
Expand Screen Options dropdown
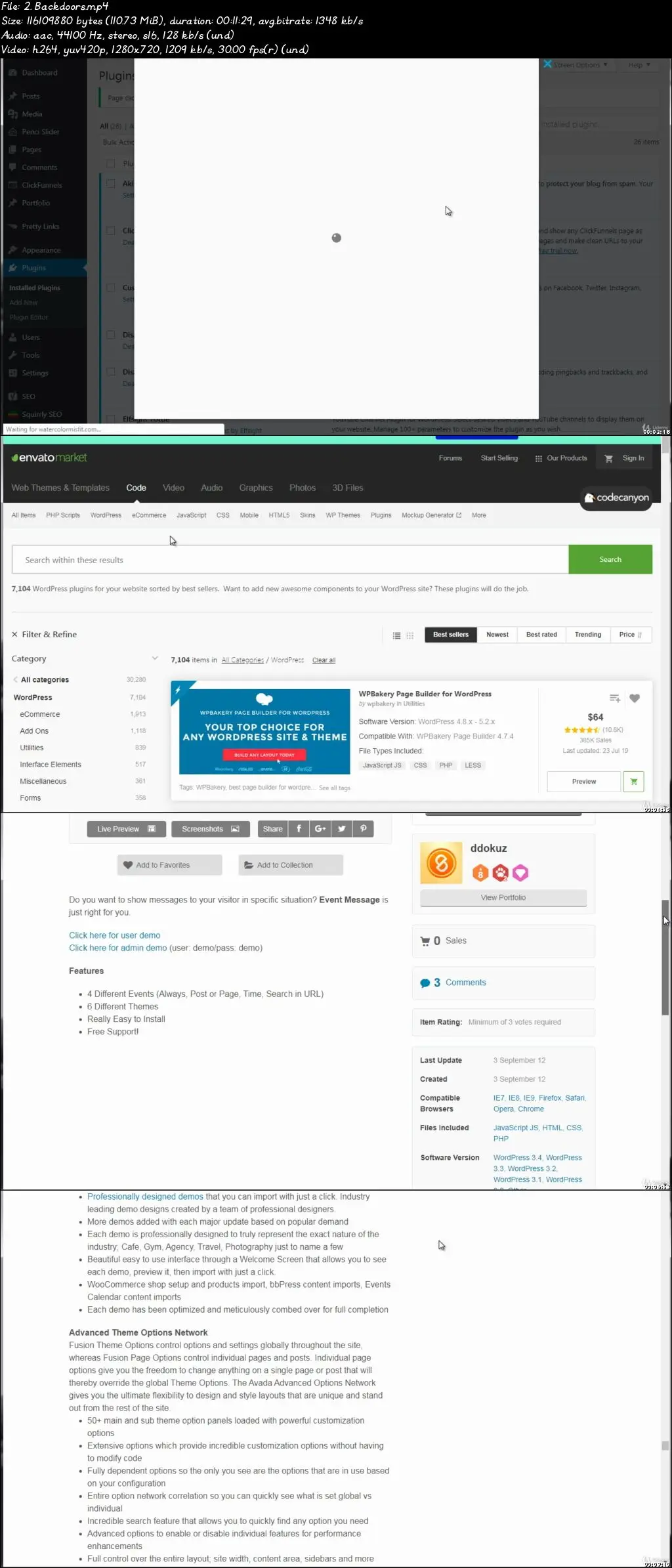580,65
